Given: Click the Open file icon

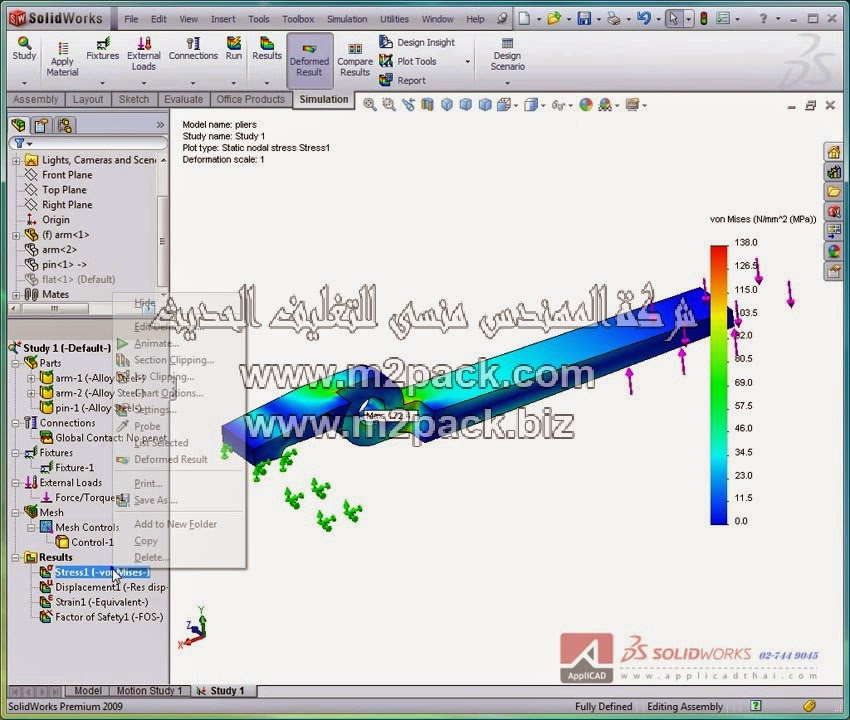Looking at the screenshot, I should click(x=553, y=19).
